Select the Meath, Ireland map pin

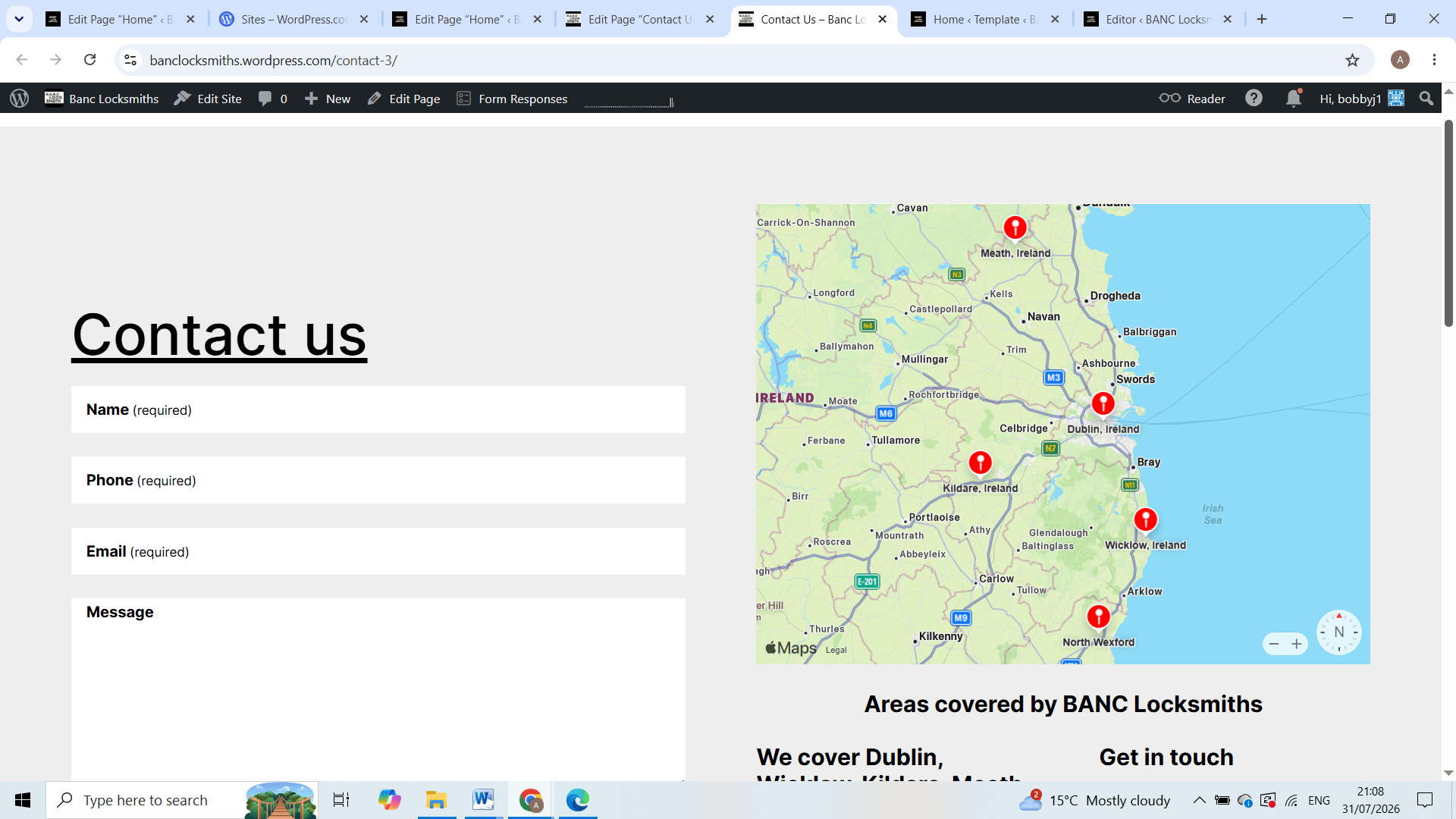tap(1015, 227)
